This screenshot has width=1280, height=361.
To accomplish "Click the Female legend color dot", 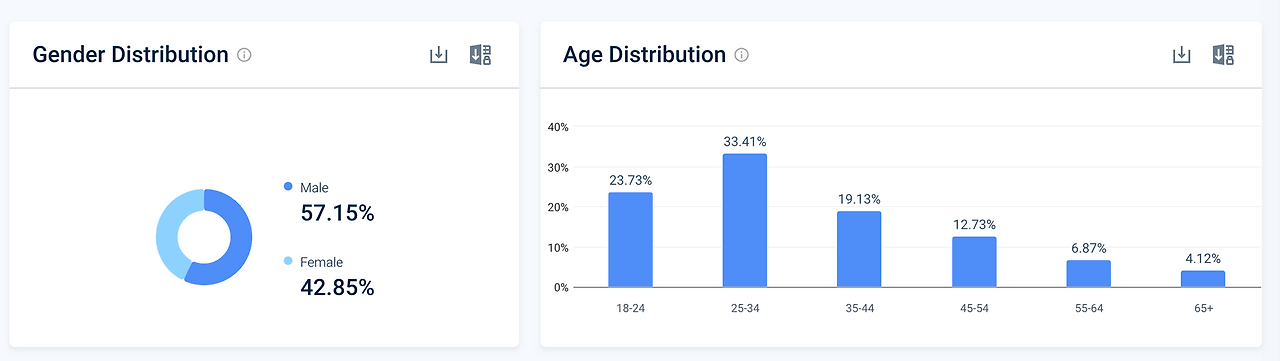I will 288,262.
